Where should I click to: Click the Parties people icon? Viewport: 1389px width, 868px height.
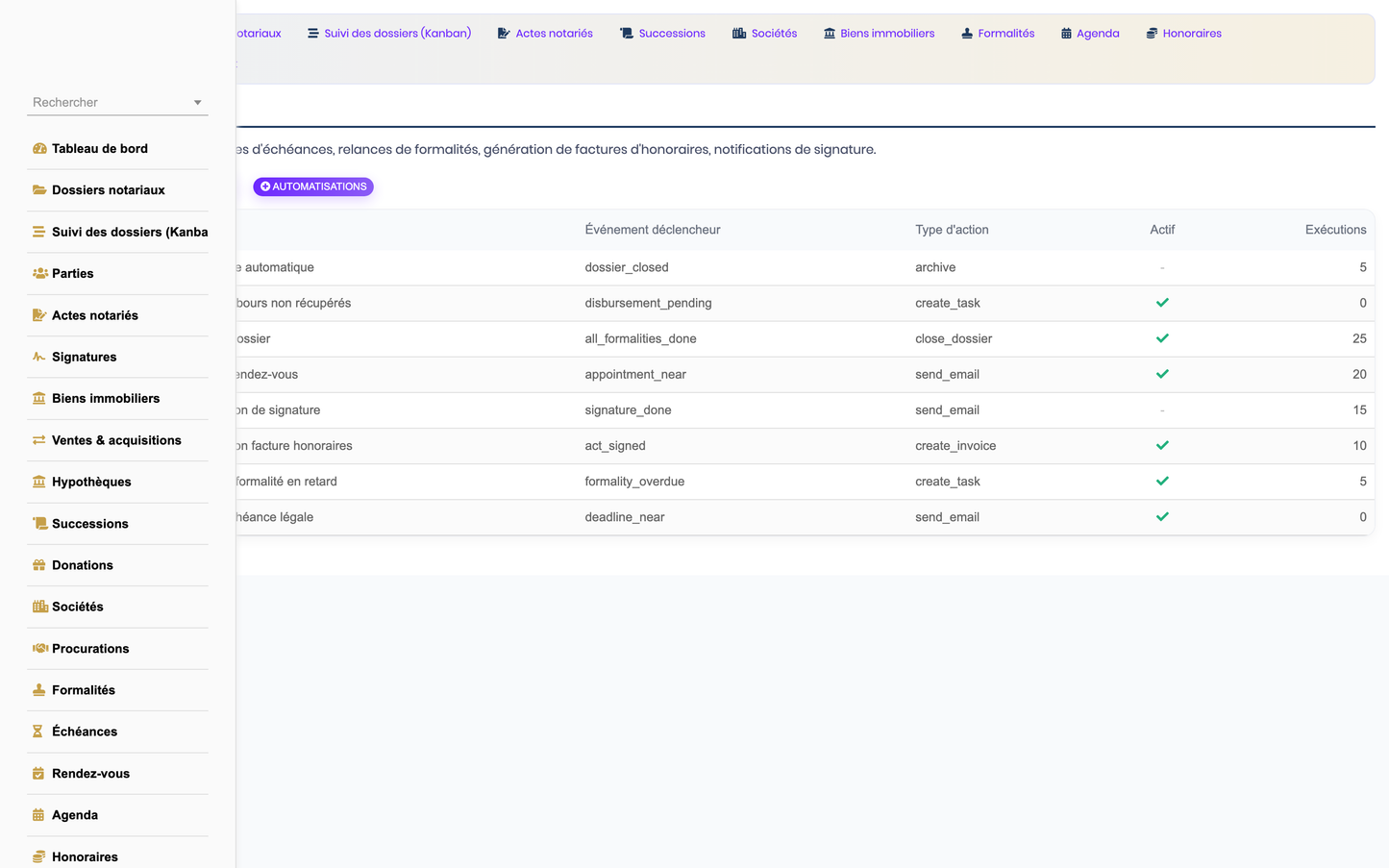pos(39,274)
